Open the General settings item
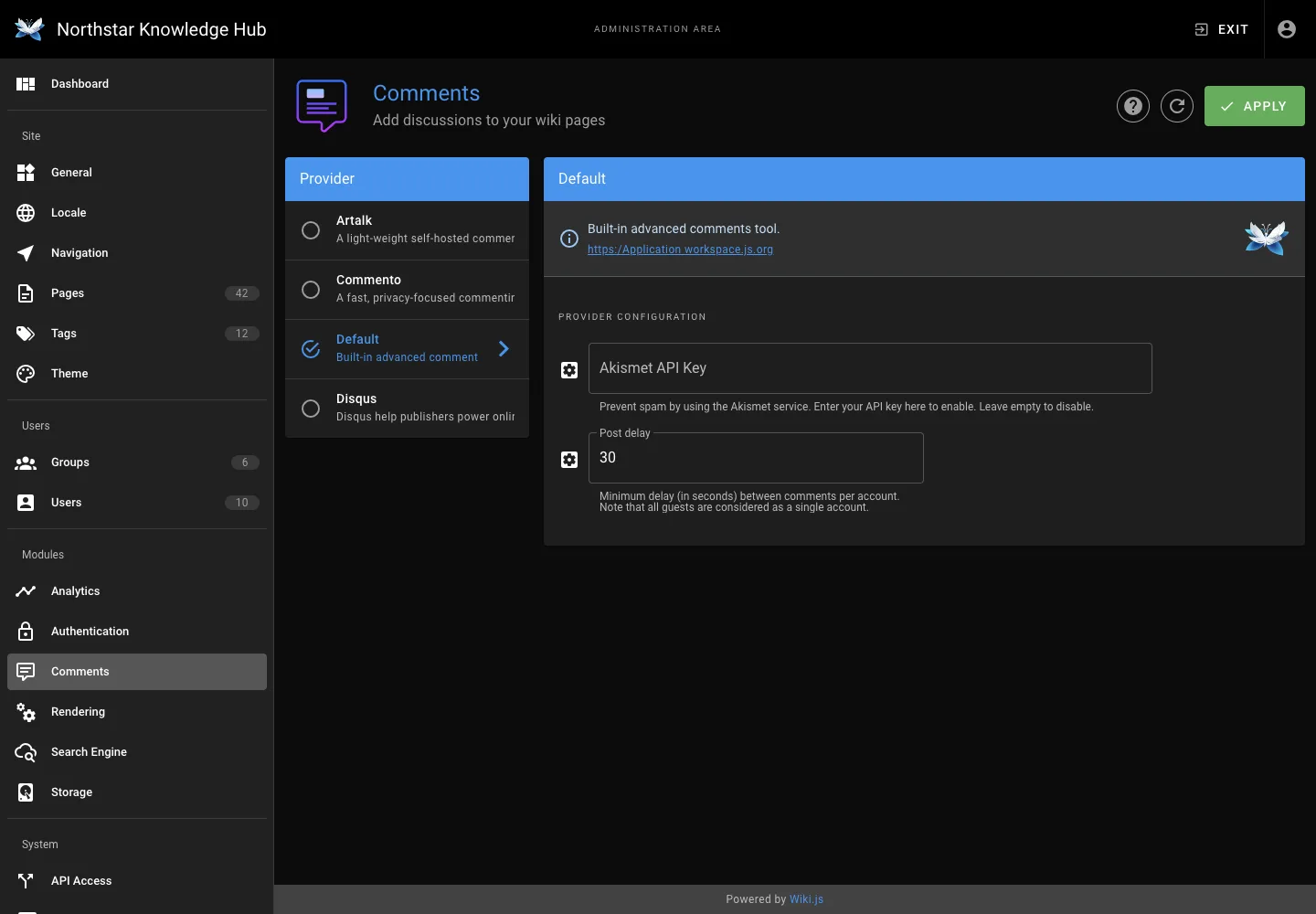The width and height of the screenshot is (1316, 914). coord(137,173)
